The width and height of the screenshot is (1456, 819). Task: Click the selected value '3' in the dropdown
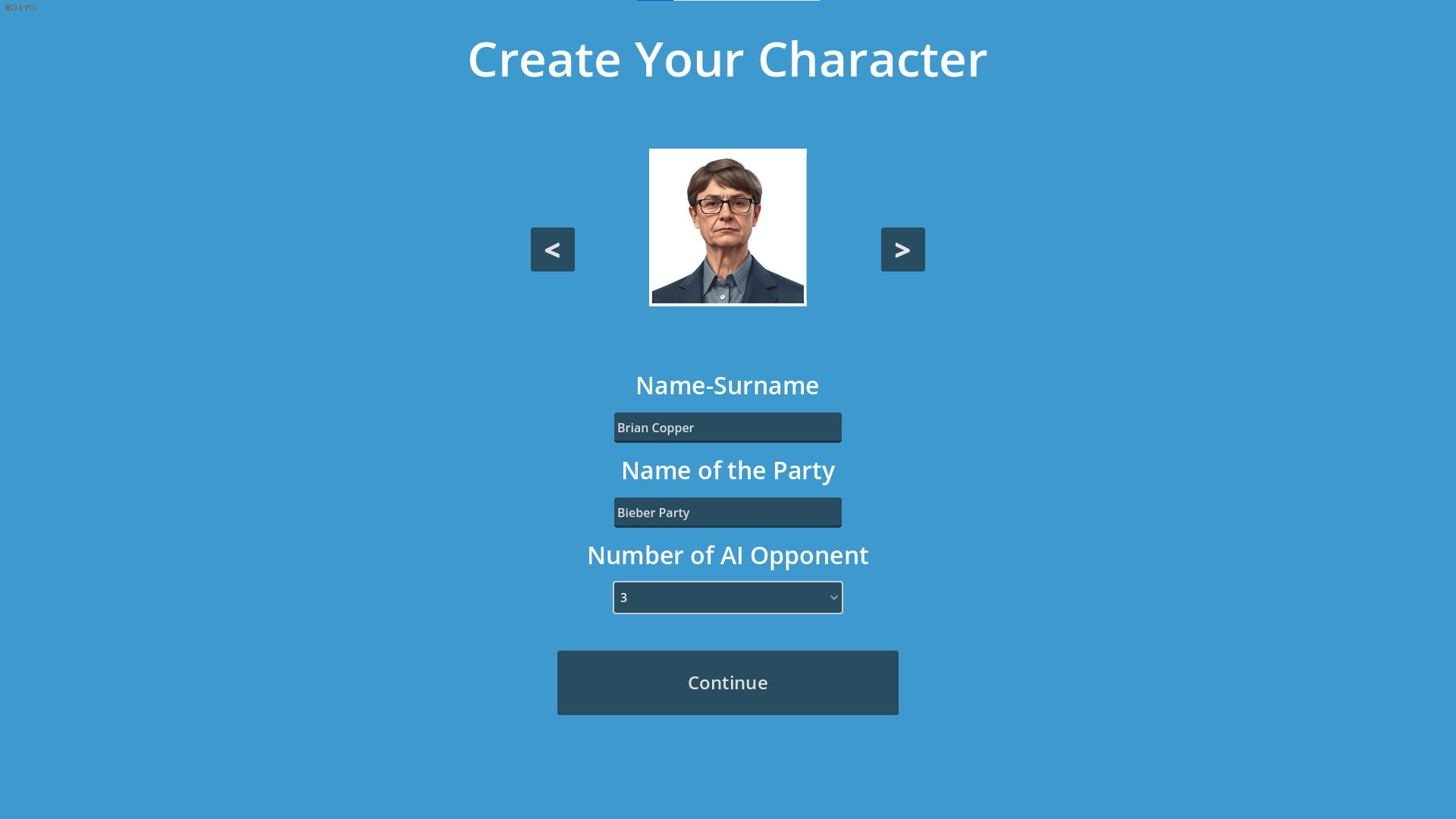[624, 598]
